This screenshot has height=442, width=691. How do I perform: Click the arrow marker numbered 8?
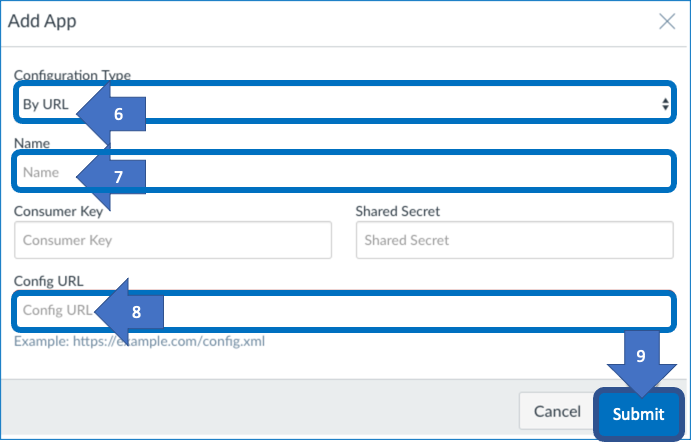coord(129,312)
